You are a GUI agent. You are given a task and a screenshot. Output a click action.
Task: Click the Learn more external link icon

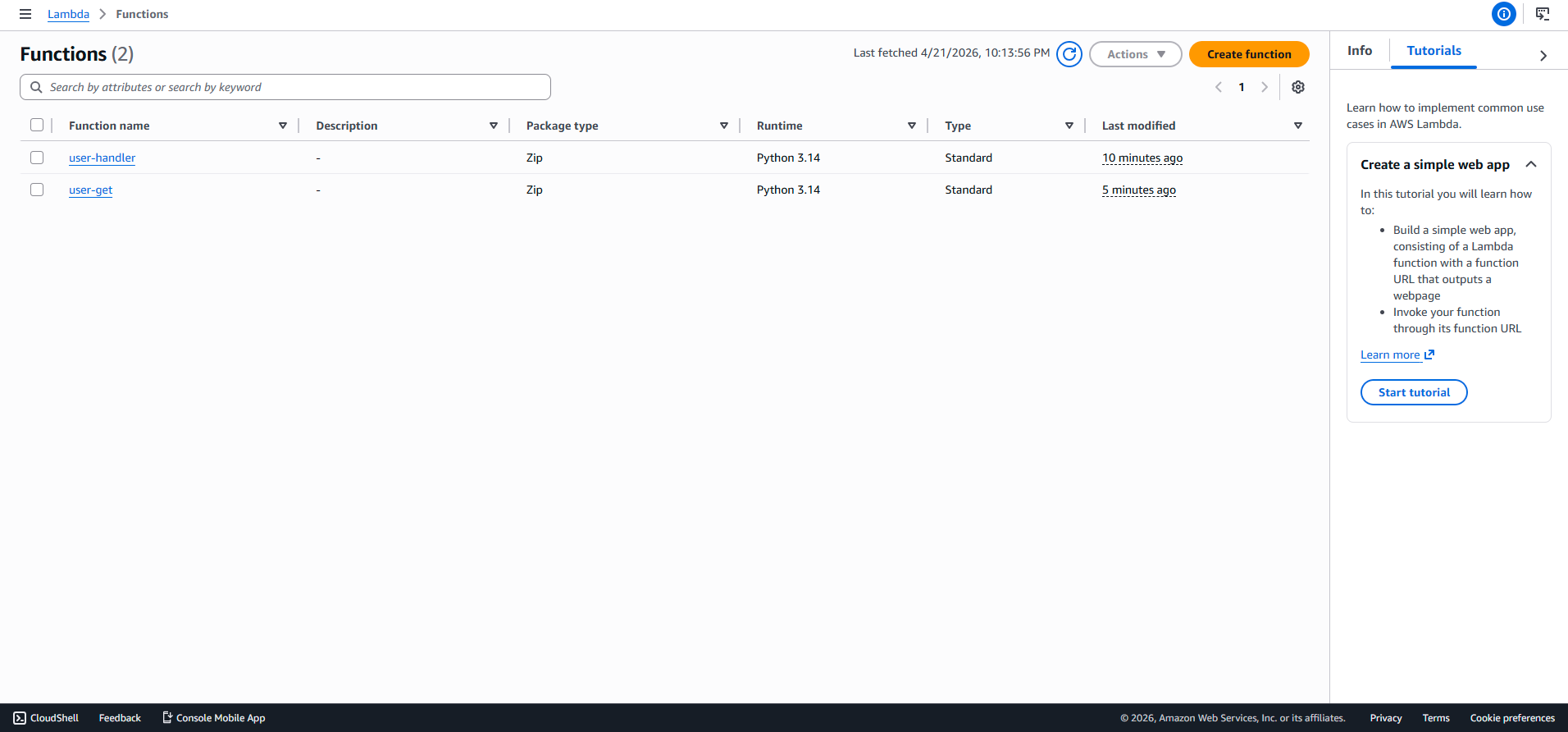[x=1429, y=355]
